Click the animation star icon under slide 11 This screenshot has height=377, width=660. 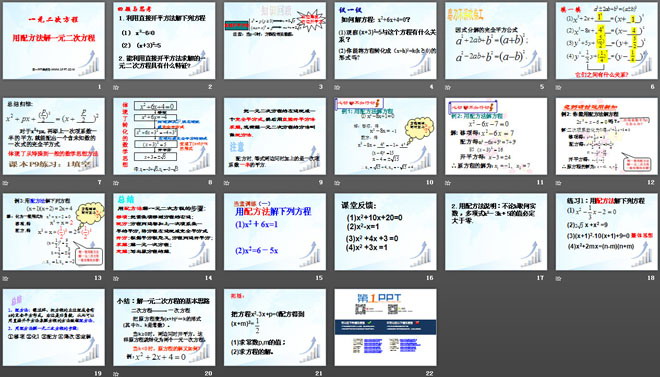(447, 183)
